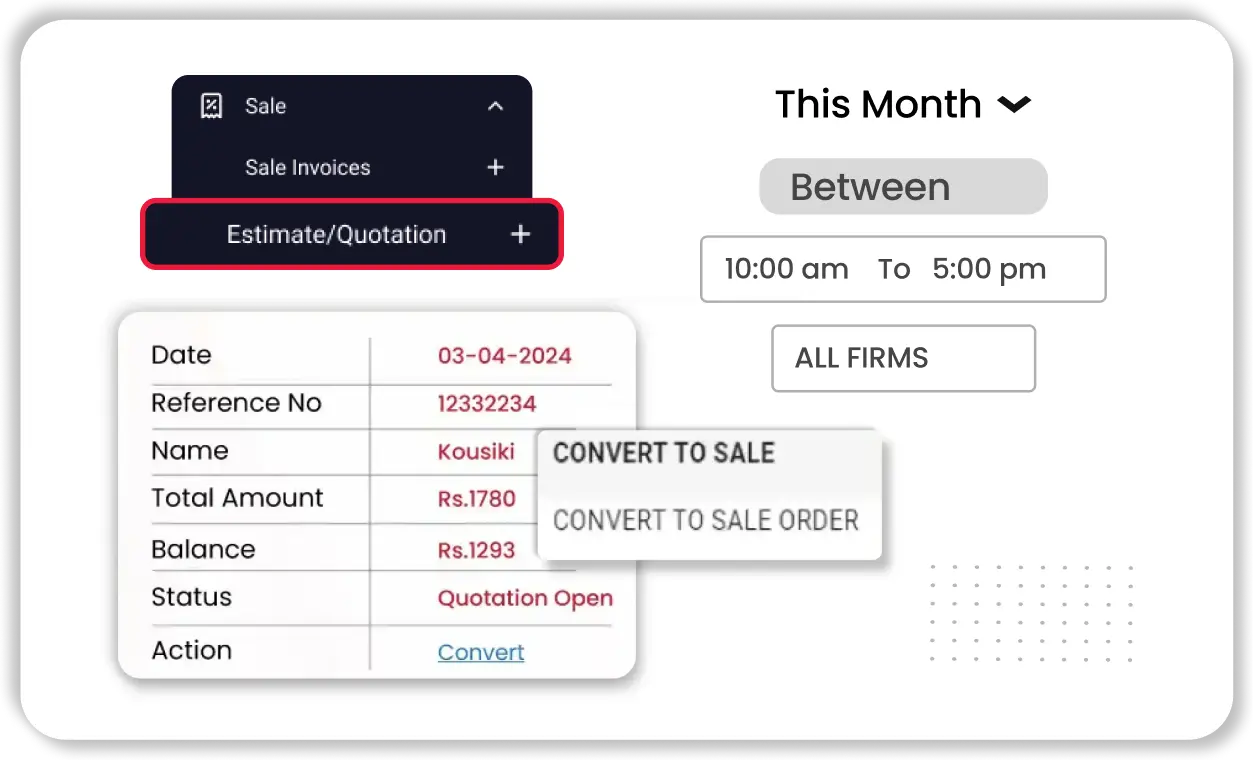Click the customer name Kousiki
The height and width of the screenshot is (760, 1253).
pyautogui.click(x=476, y=452)
